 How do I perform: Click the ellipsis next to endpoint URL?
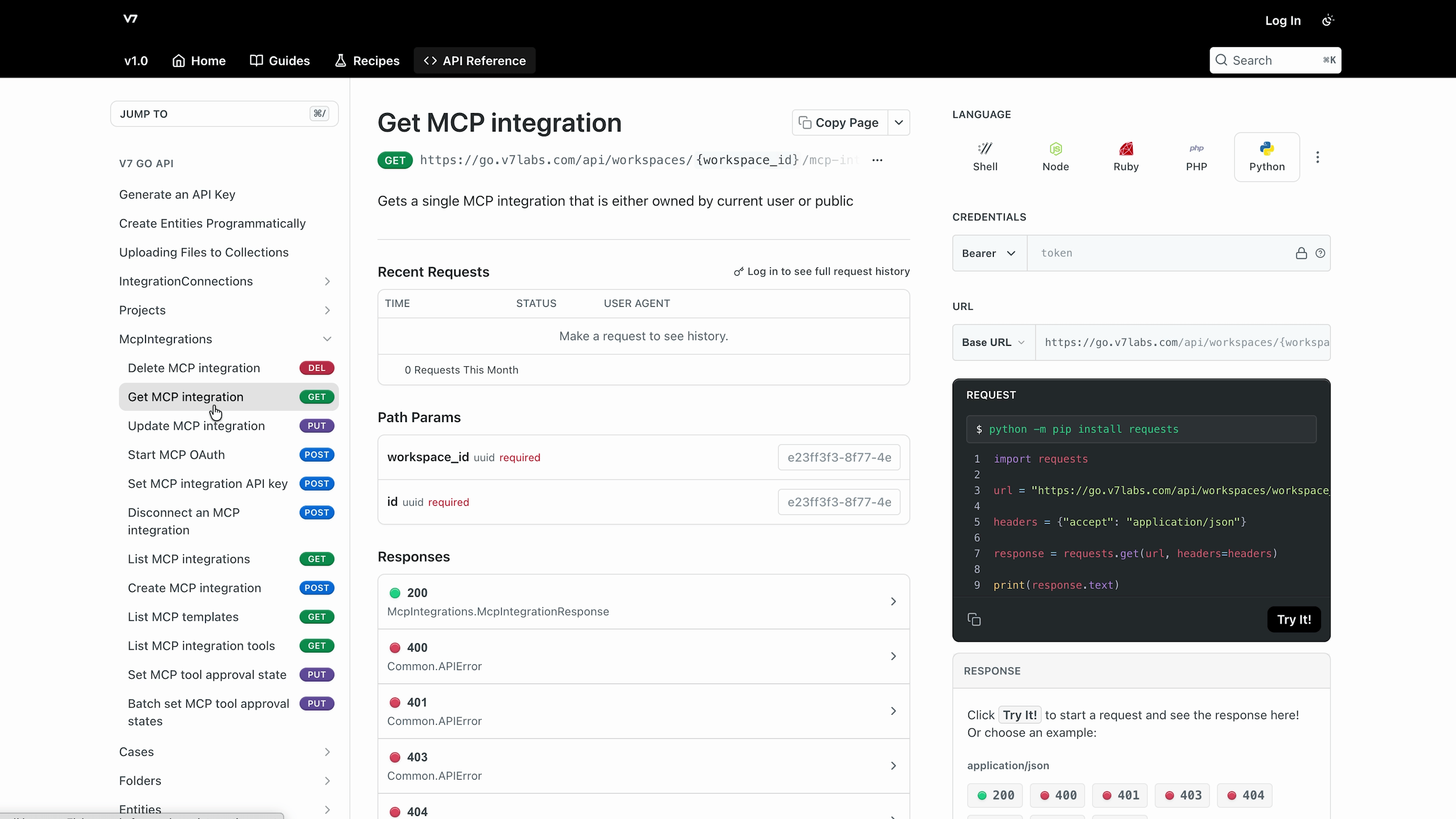(x=877, y=160)
